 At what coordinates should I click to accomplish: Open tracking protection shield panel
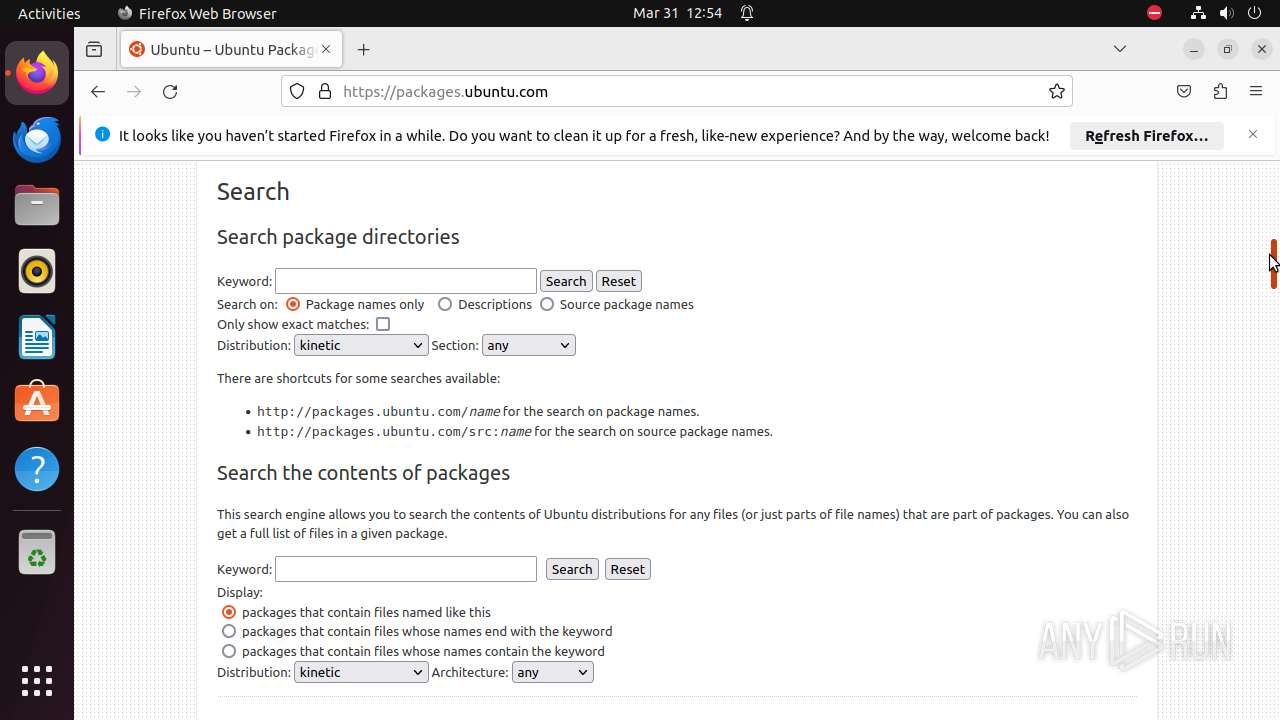[x=297, y=91]
